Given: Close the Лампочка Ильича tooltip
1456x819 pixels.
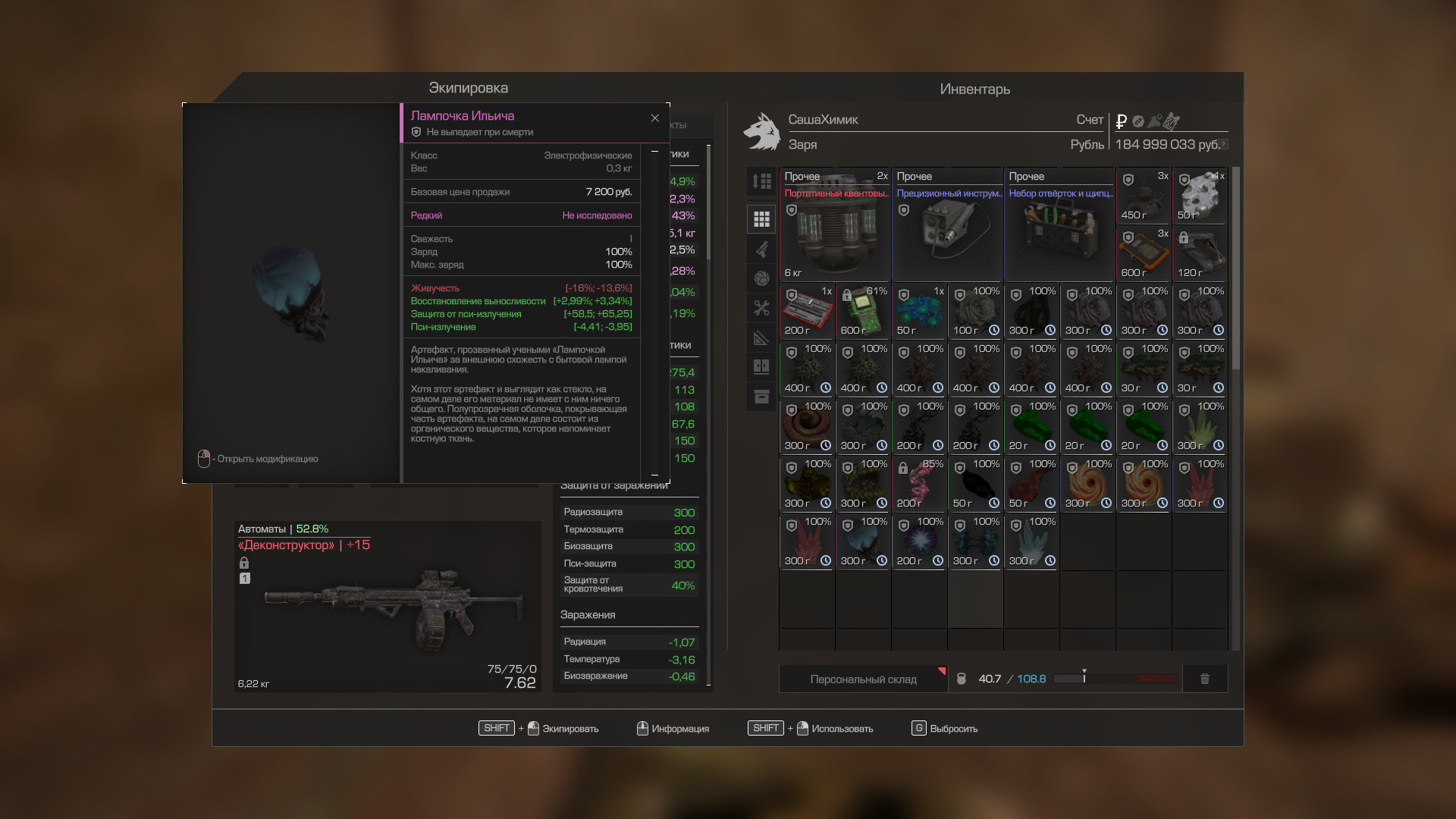Looking at the screenshot, I should coord(655,118).
